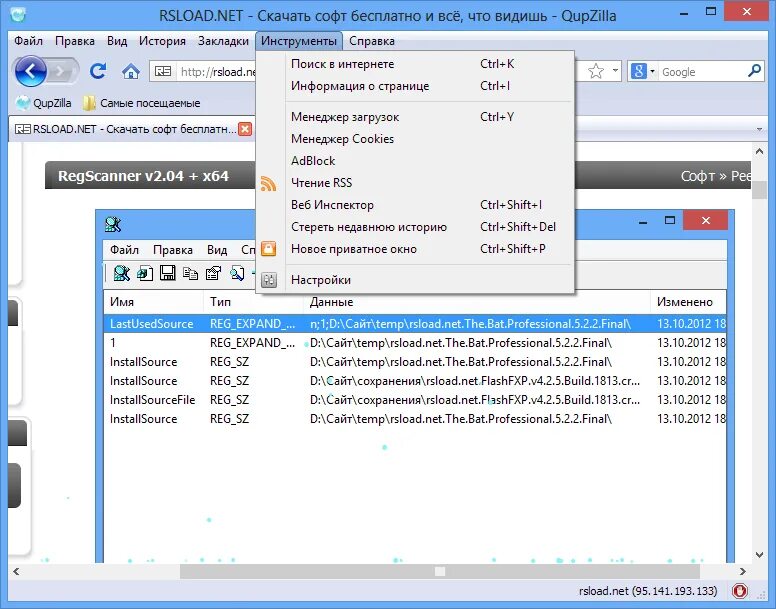The width and height of the screenshot is (776, 609).
Task: Click rsload.net IP address status text
Action: coord(648,591)
